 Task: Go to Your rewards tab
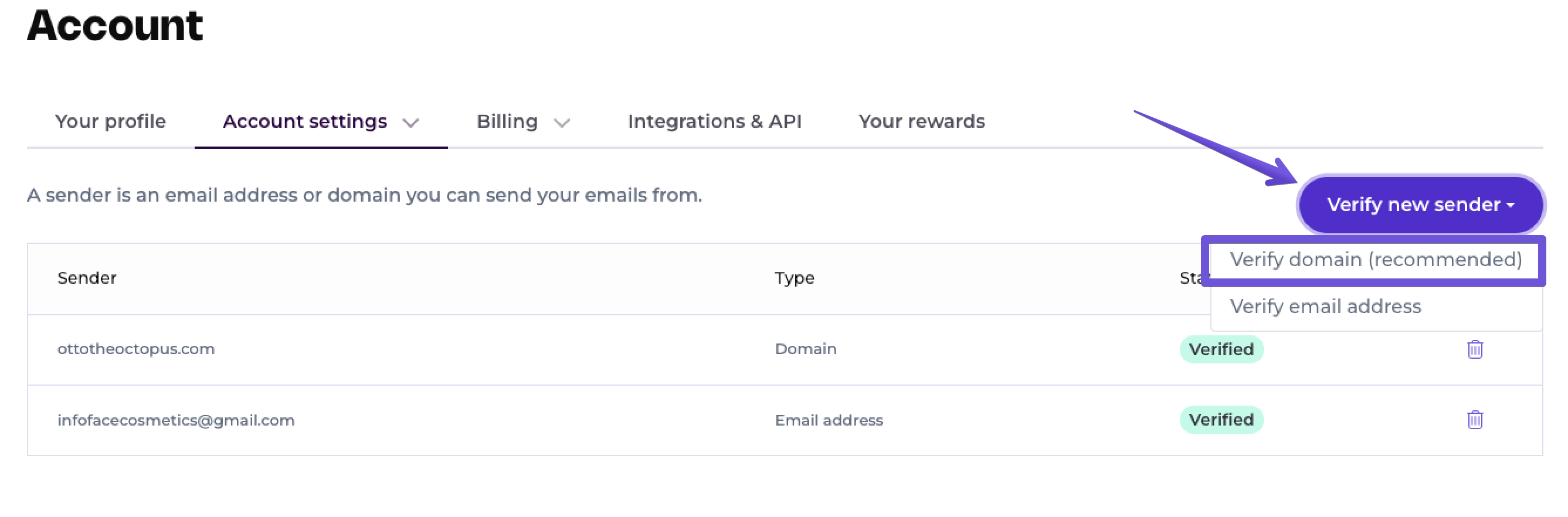[x=921, y=122]
